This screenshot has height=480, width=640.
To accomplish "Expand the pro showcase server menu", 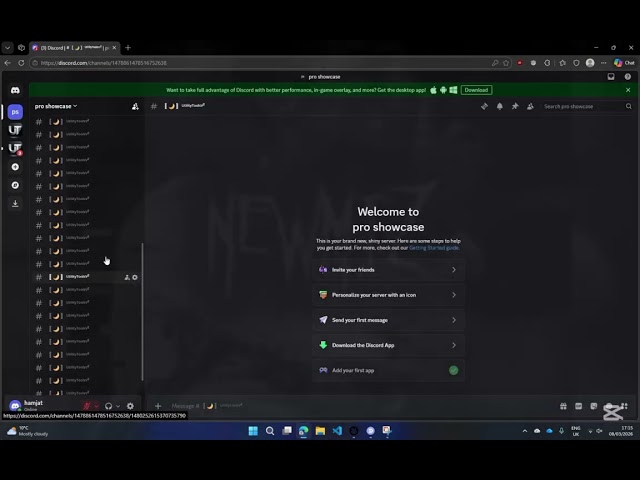I will (x=56, y=107).
